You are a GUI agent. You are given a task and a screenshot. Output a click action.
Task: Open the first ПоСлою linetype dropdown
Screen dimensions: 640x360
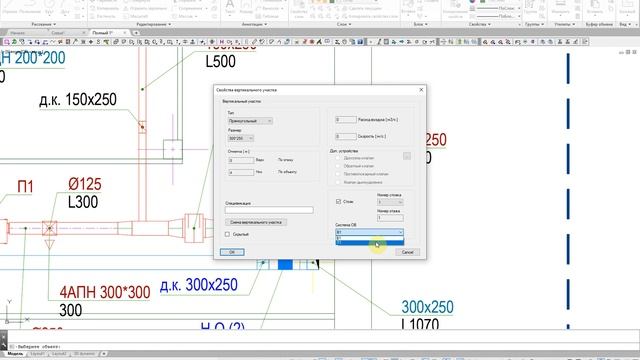tap(498, 8)
